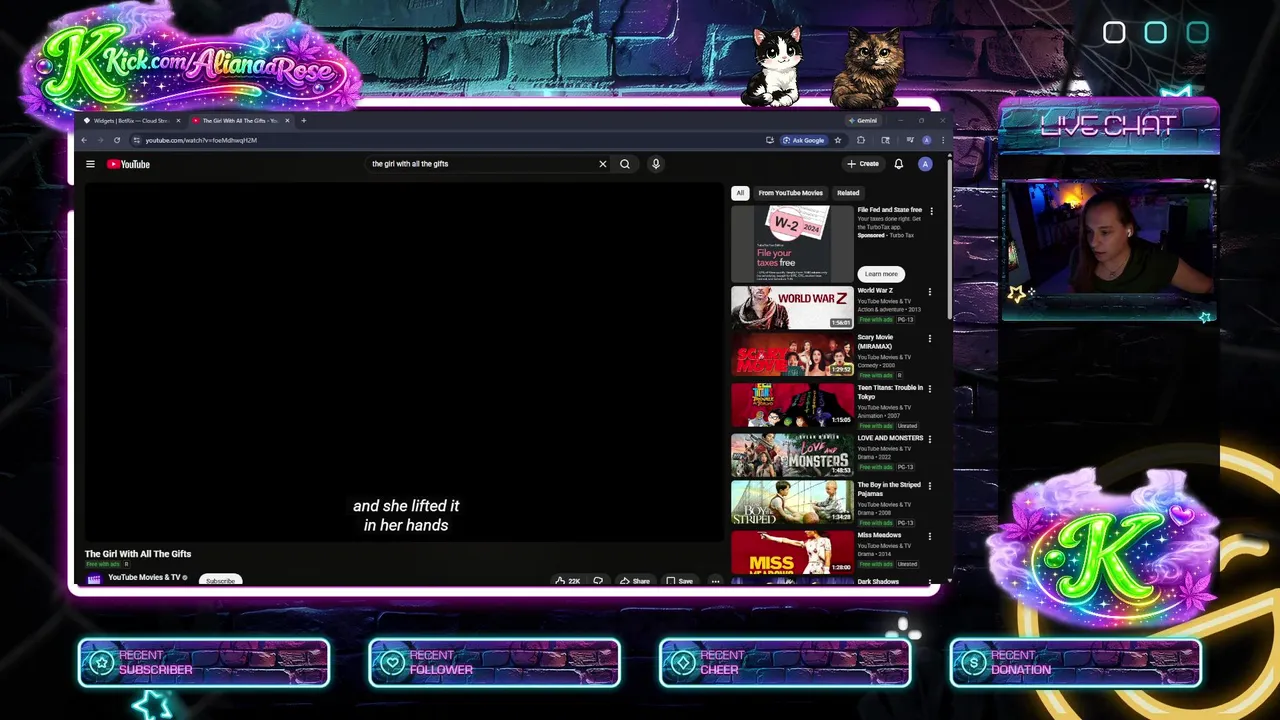Open the Create button
This screenshot has height=720, width=1280.
coord(863,164)
